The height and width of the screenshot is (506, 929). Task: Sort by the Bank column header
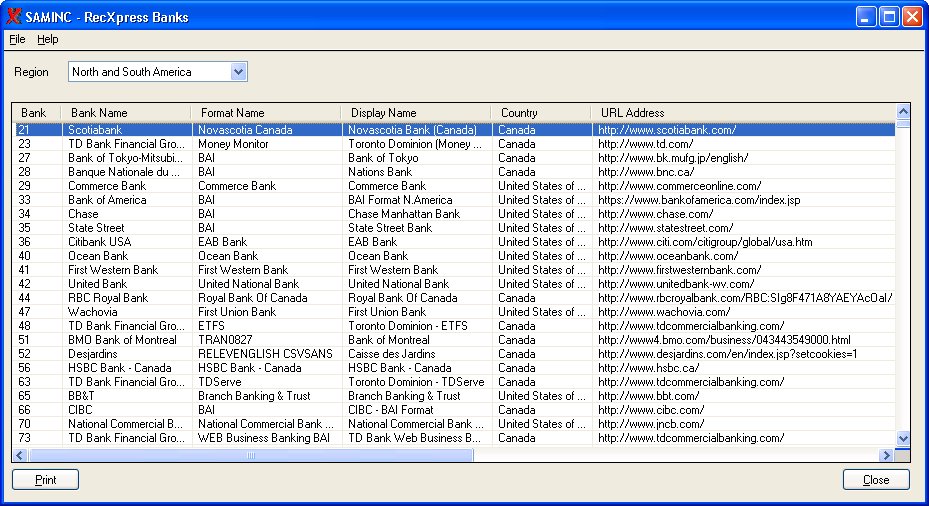click(x=37, y=113)
